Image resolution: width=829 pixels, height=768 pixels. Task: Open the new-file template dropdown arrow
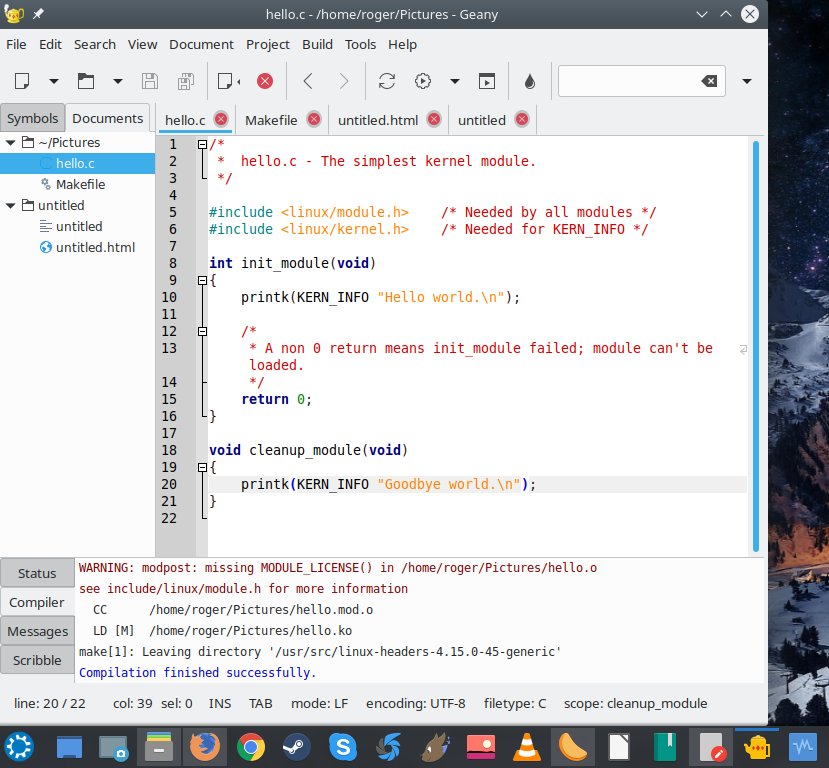click(52, 81)
